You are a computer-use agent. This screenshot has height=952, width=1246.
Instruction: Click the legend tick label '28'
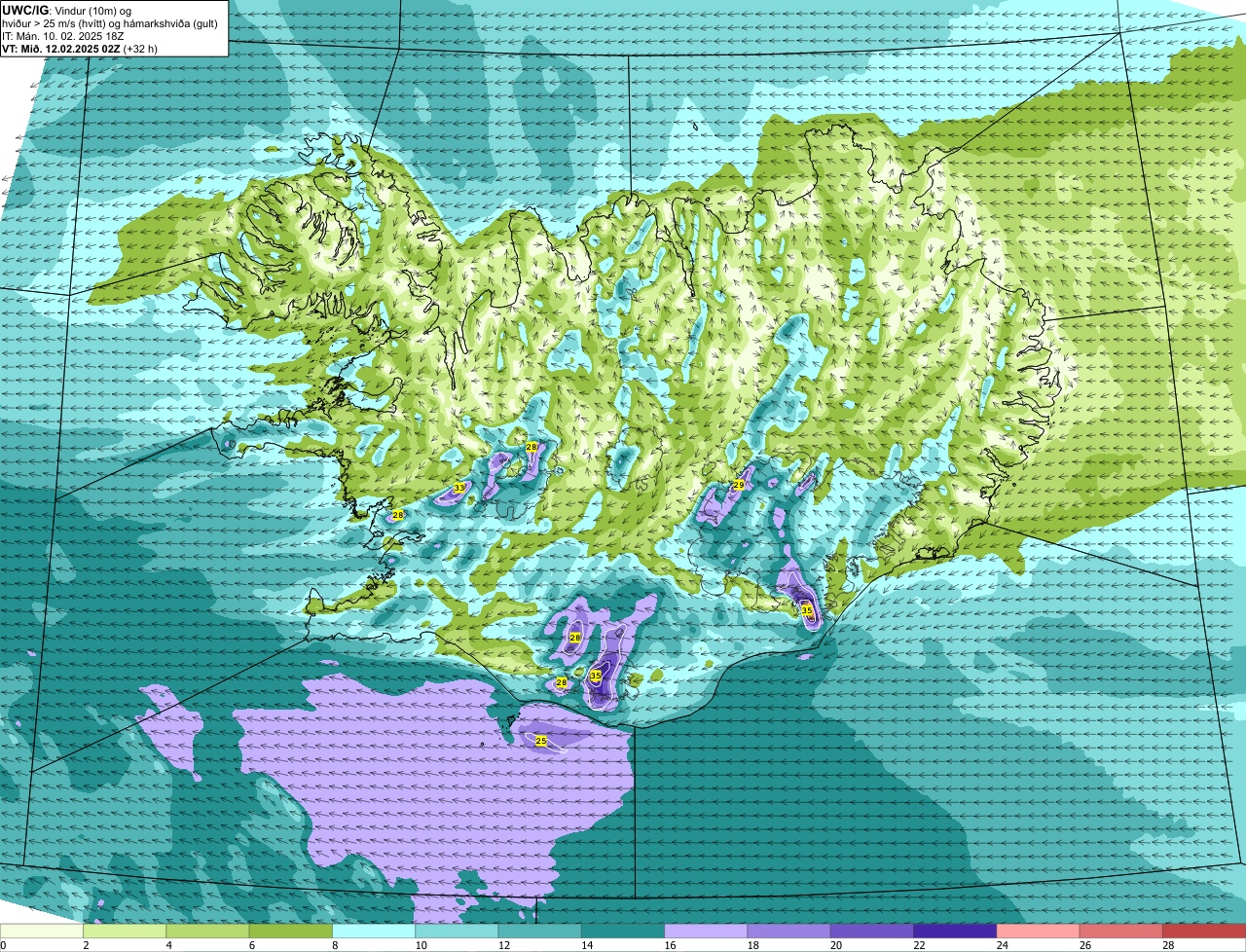point(1168,945)
